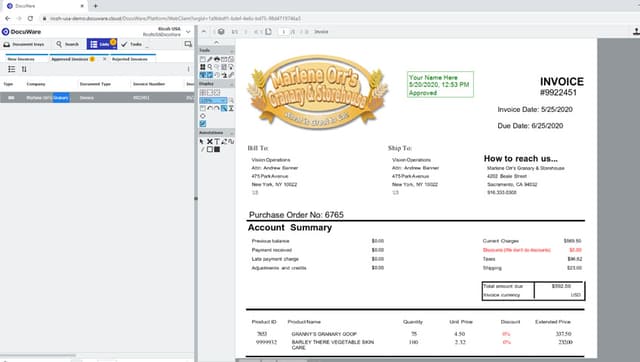This screenshot has width=640, height=362.
Task: Switch to the Search tab
Action: tap(68, 44)
